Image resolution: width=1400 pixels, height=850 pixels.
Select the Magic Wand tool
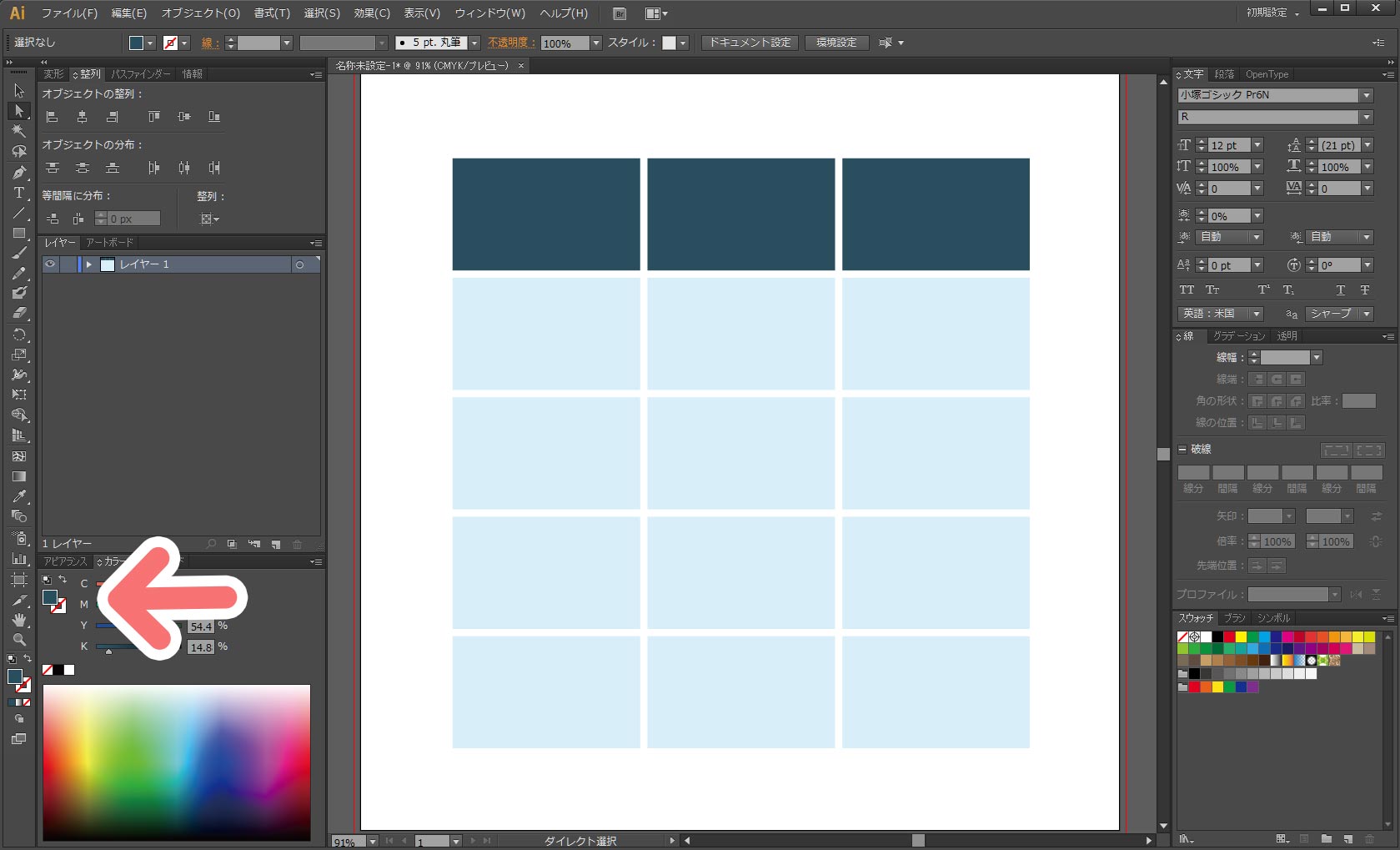pyautogui.click(x=19, y=131)
